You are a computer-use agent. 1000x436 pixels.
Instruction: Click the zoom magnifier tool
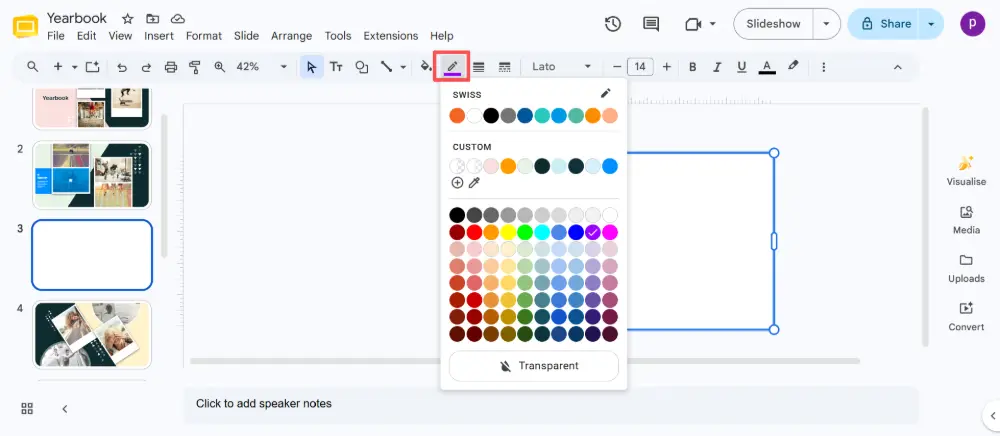(x=219, y=66)
